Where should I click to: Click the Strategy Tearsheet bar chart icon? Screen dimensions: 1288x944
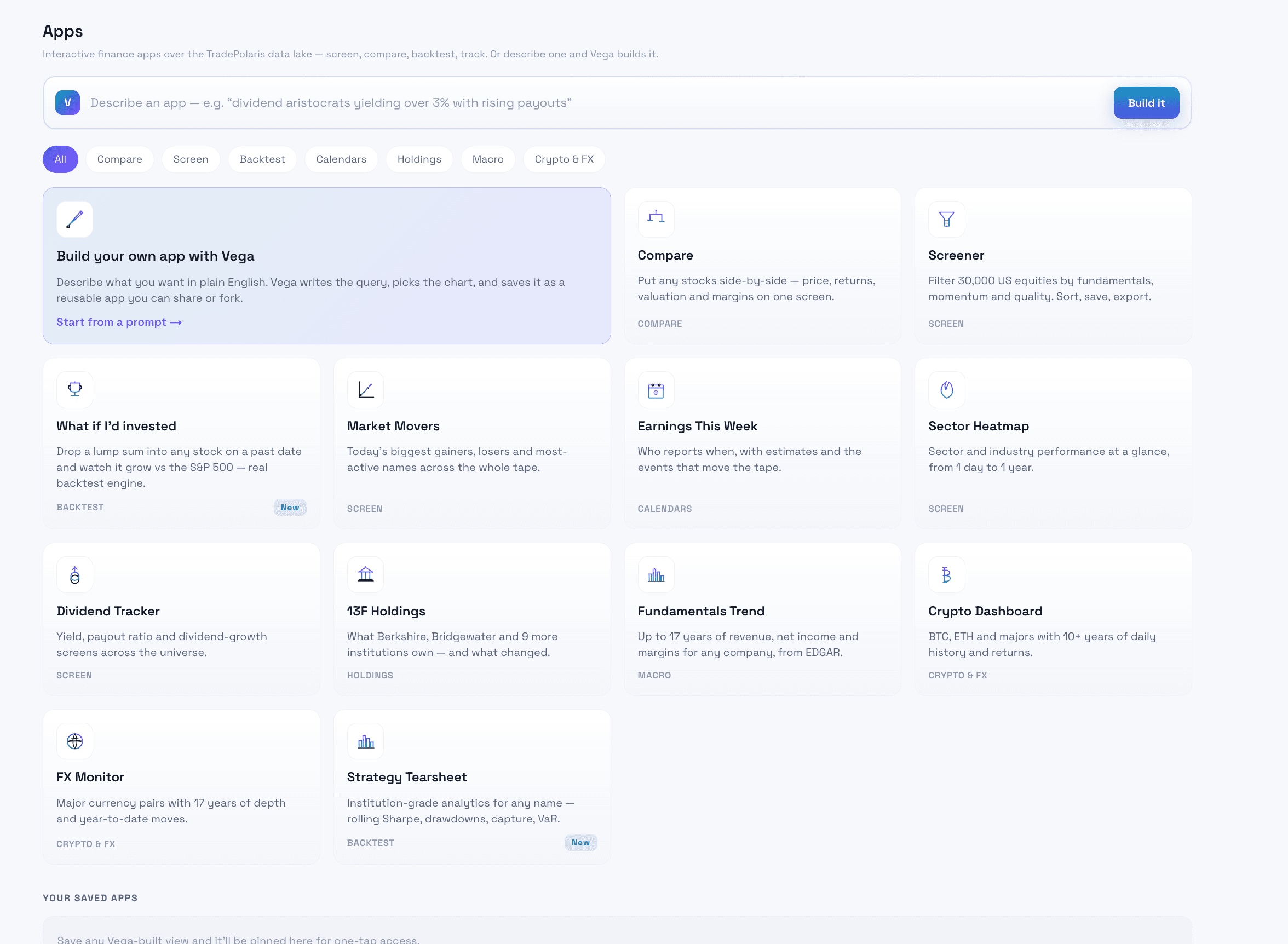pyautogui.click(x=366, y=741)
